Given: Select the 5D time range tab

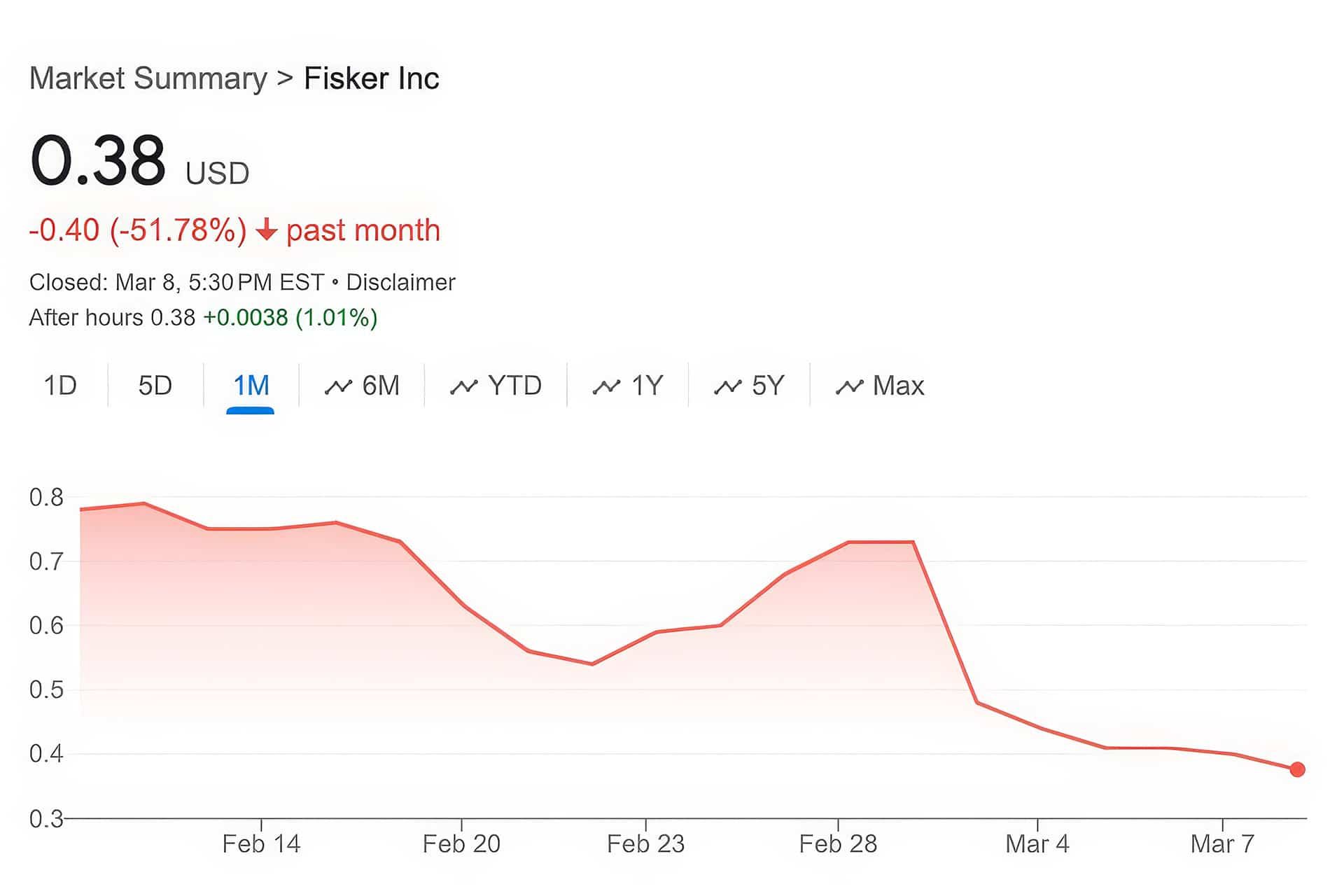Looking at the screenshot, I should point(155,386).
